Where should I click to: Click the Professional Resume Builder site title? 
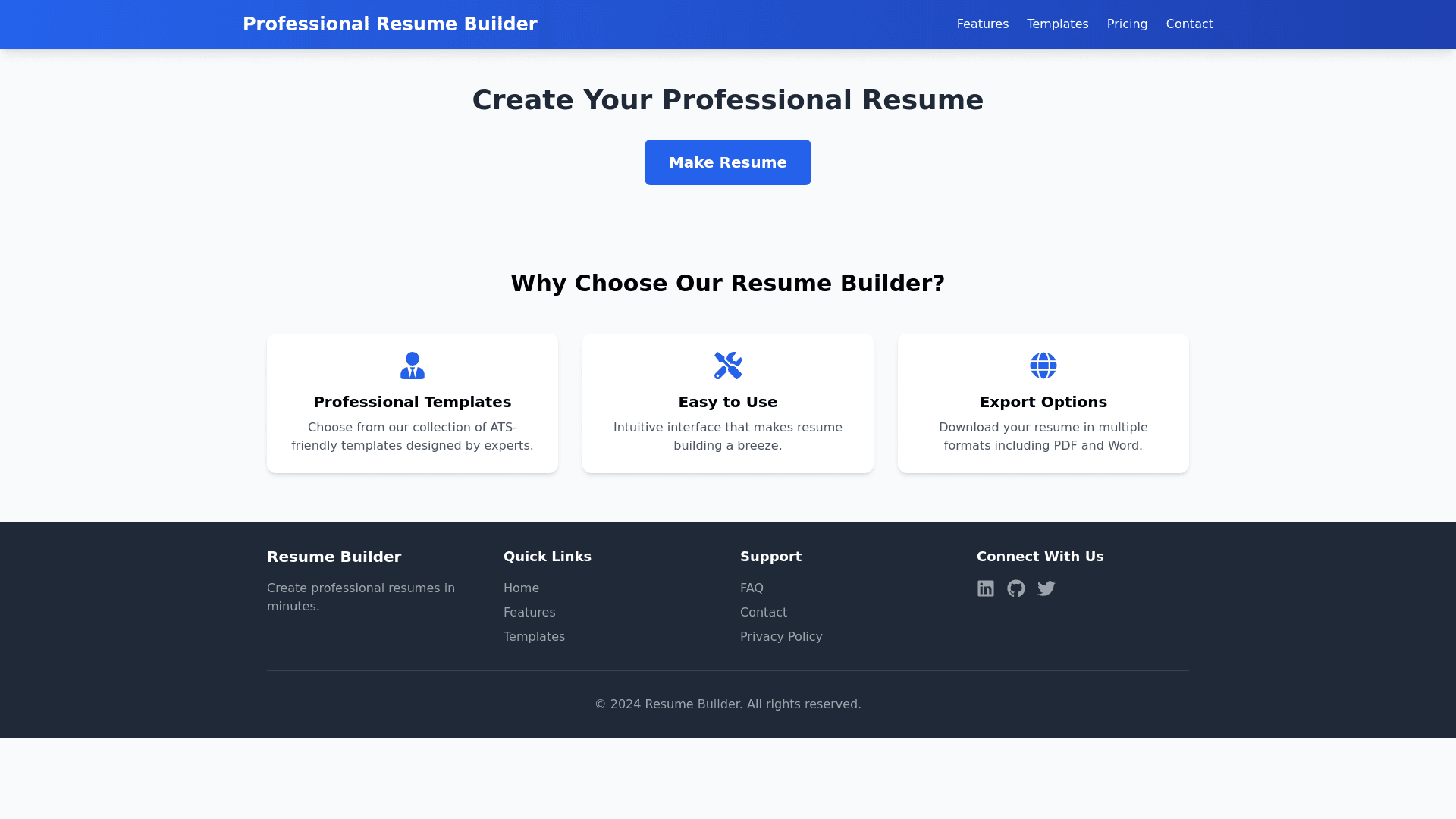point(390,24)
